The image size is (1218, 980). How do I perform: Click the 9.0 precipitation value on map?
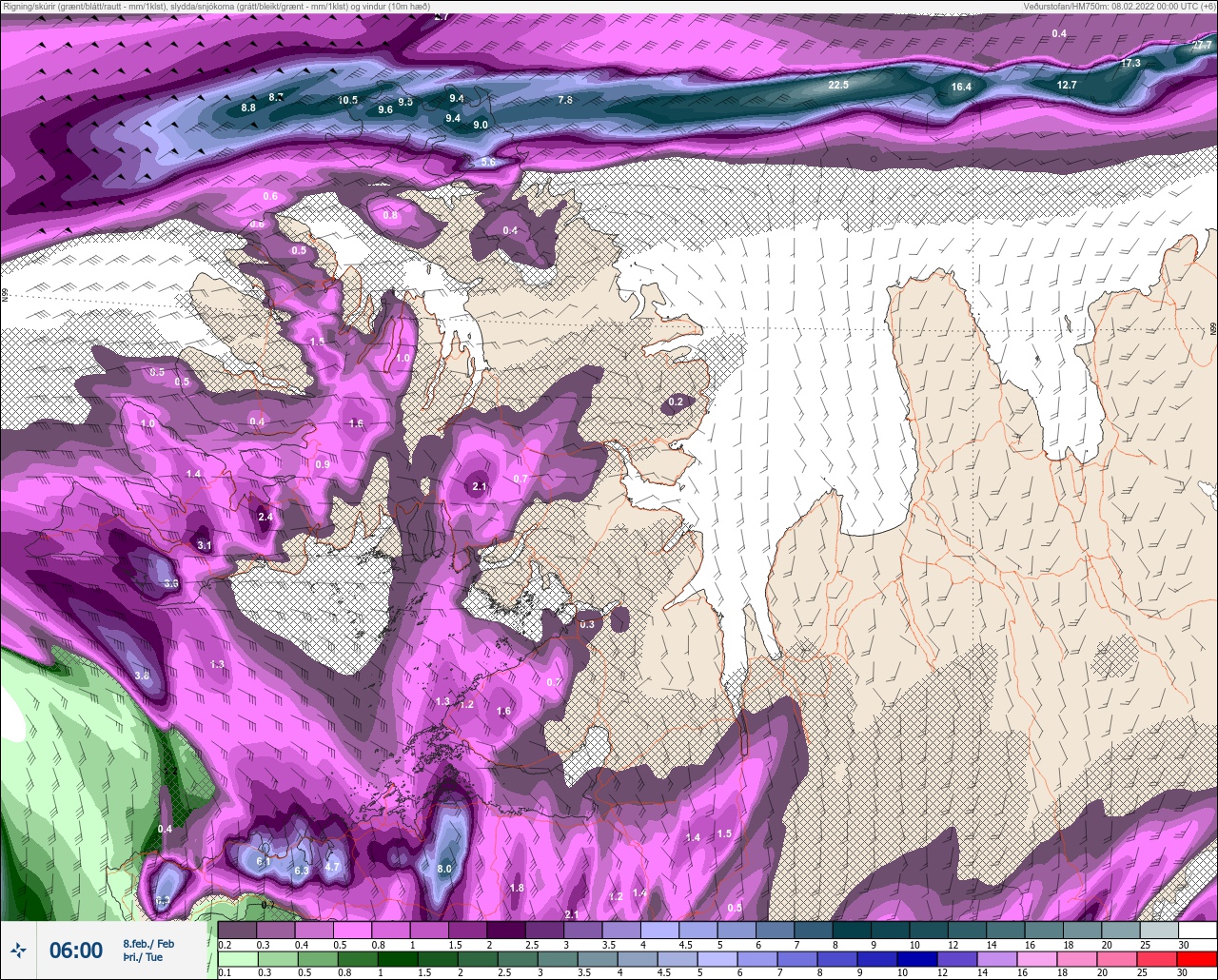pos(481,125)
